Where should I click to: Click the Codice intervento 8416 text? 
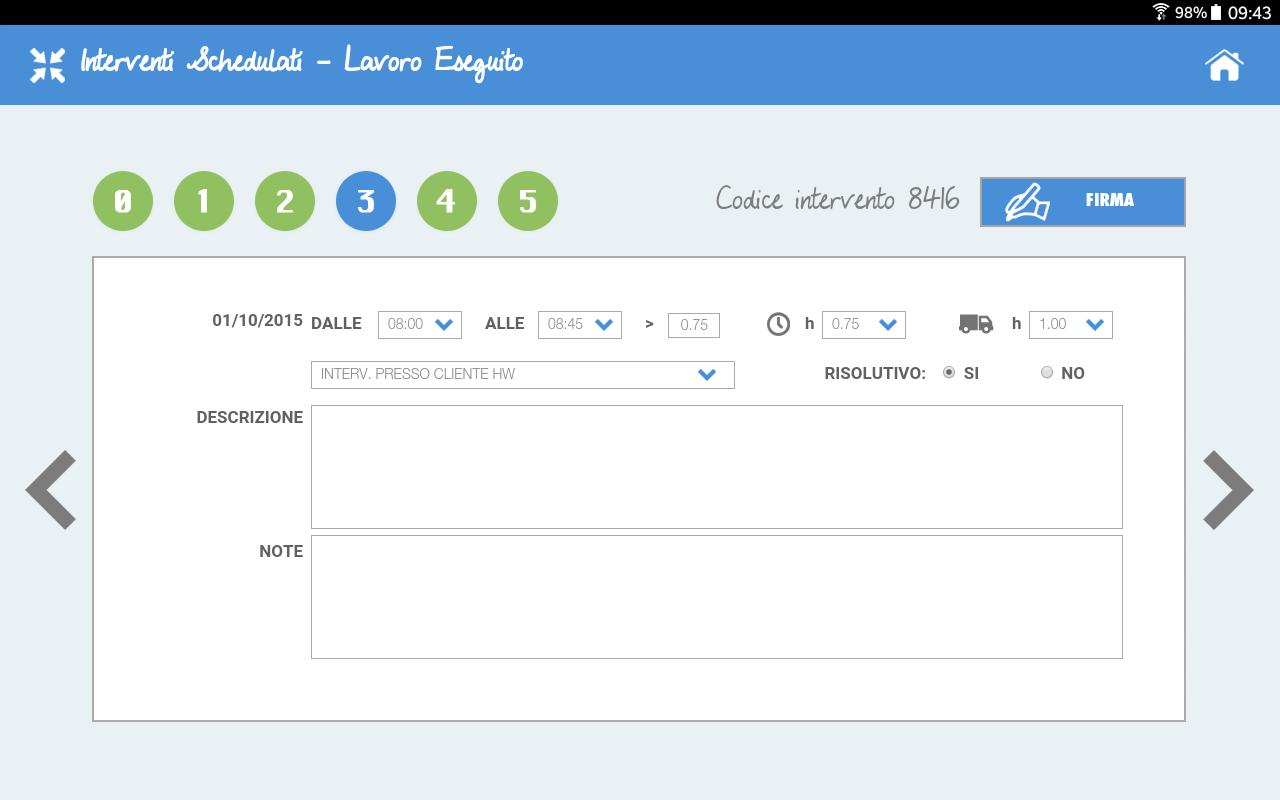(838, 199)
